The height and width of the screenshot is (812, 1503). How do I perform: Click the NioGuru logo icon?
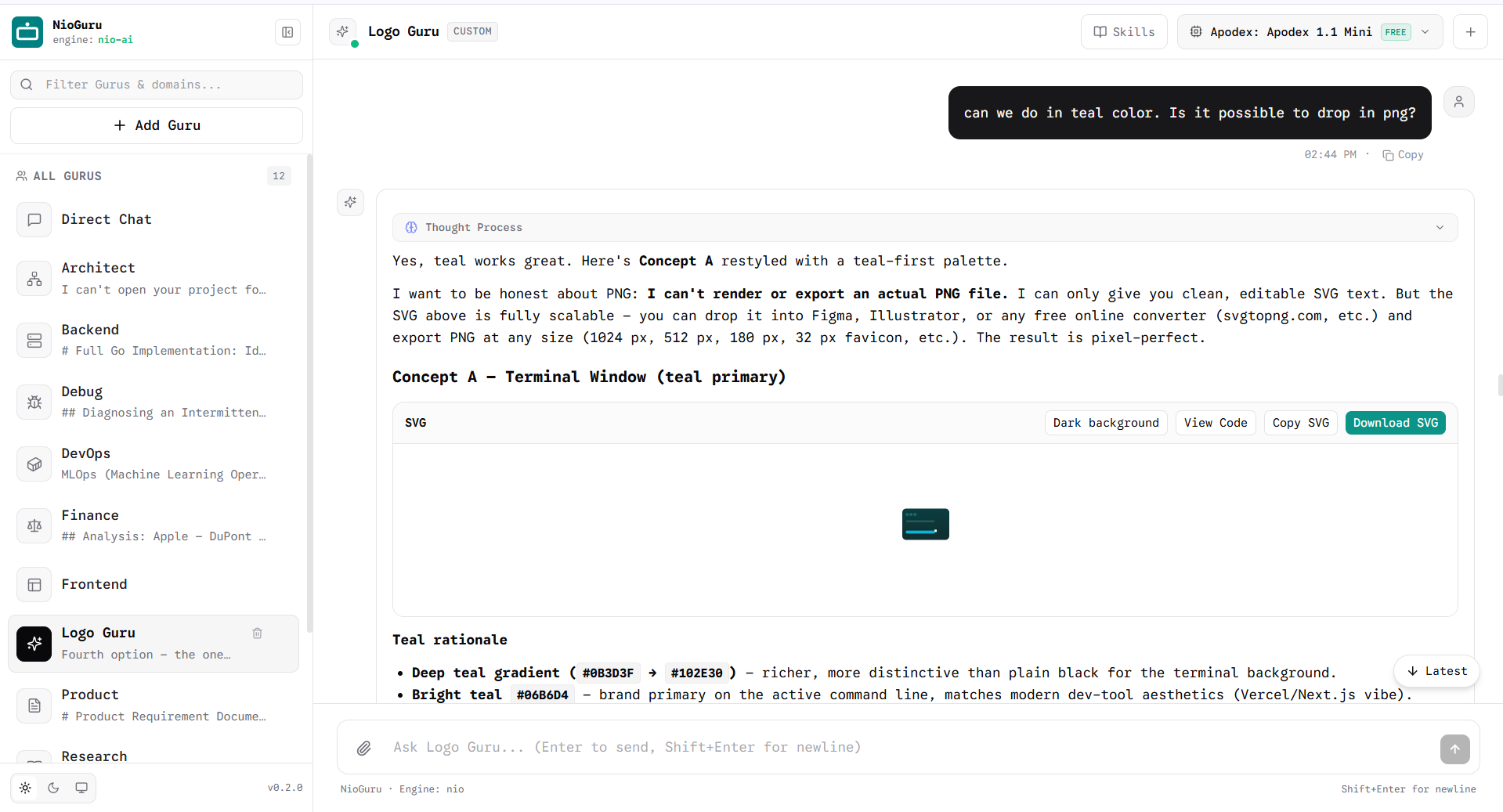pos(27,32)
